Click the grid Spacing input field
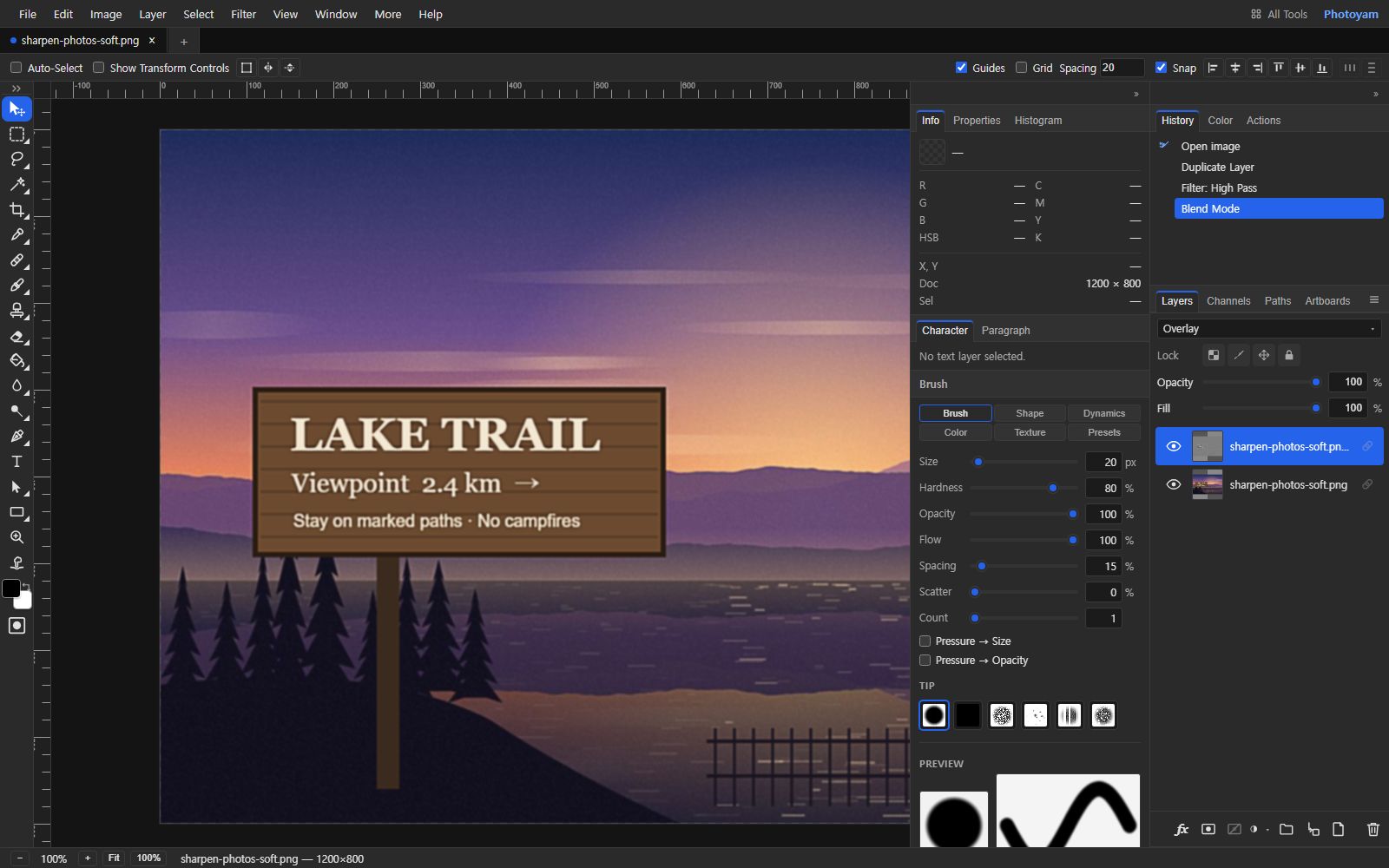 (1122, 68)
